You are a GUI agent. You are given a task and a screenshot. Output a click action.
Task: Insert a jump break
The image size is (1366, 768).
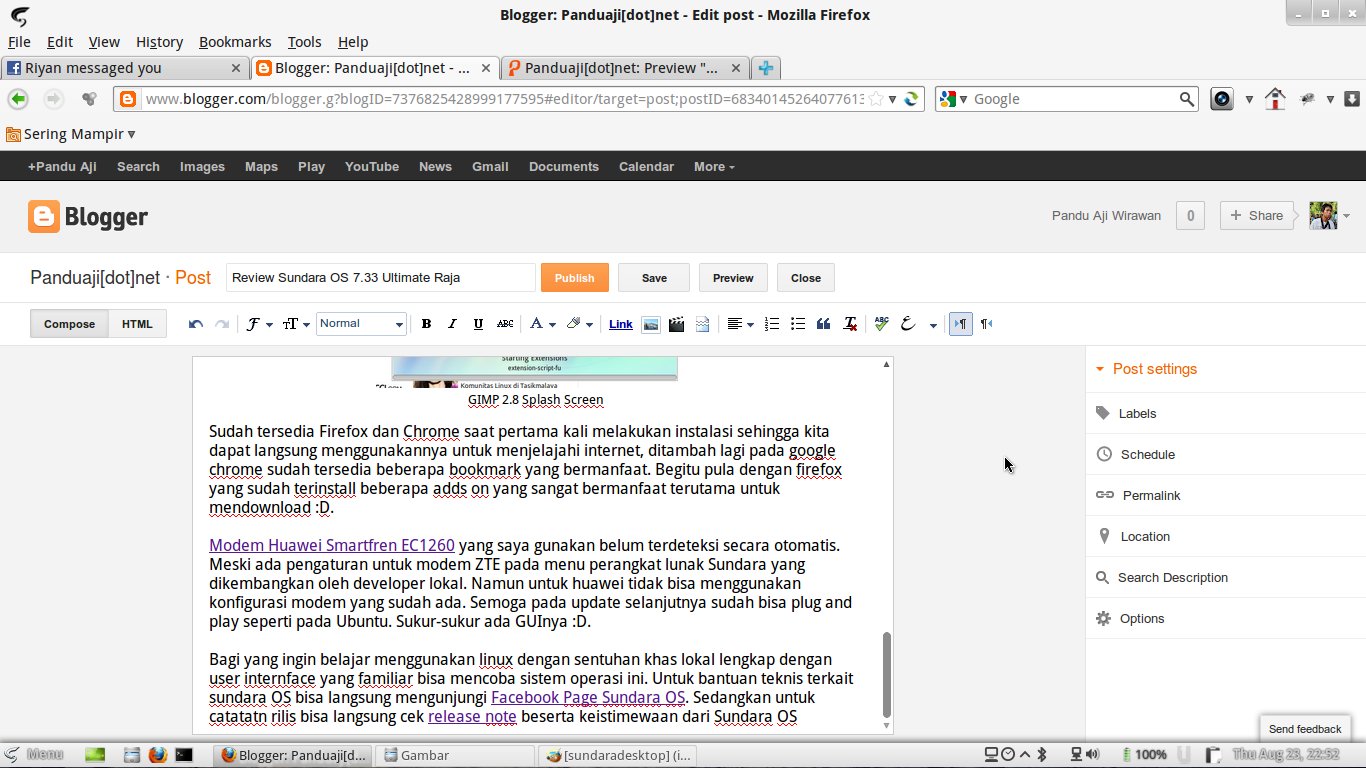(x=702, y=324)
